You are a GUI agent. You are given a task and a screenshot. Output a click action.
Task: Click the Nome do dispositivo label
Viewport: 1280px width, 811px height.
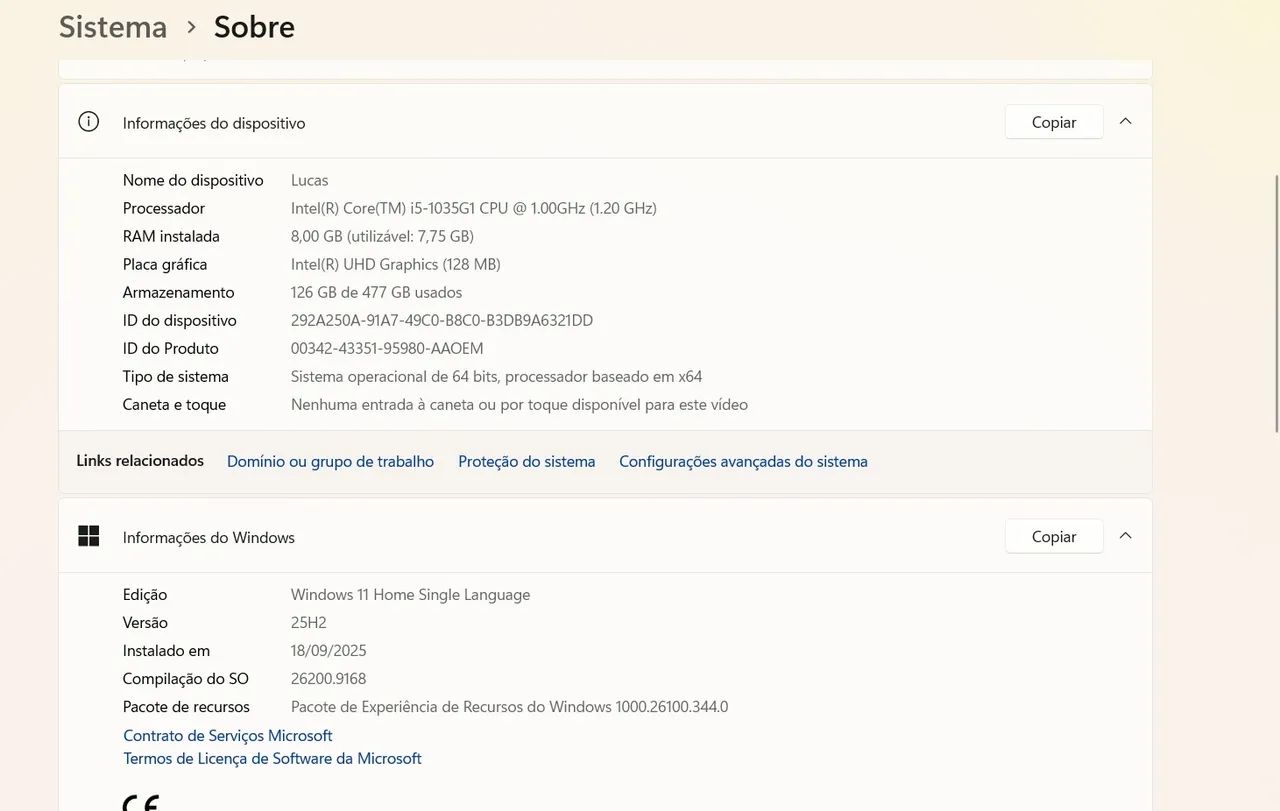point(193,180)
